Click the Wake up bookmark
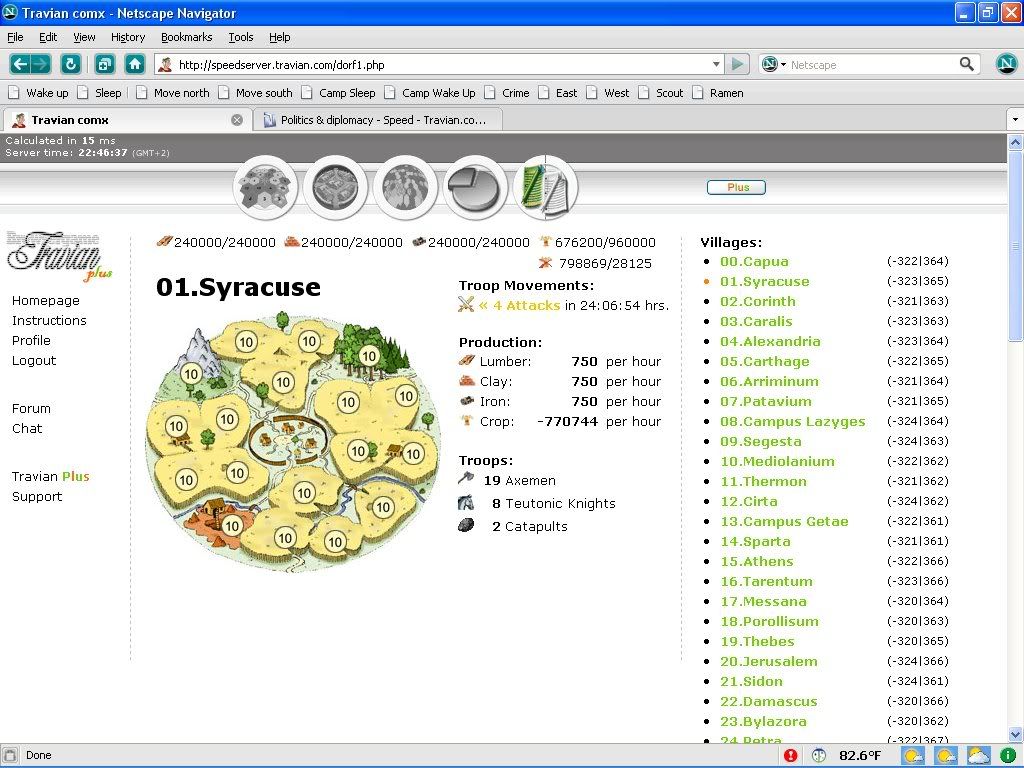 39,93
